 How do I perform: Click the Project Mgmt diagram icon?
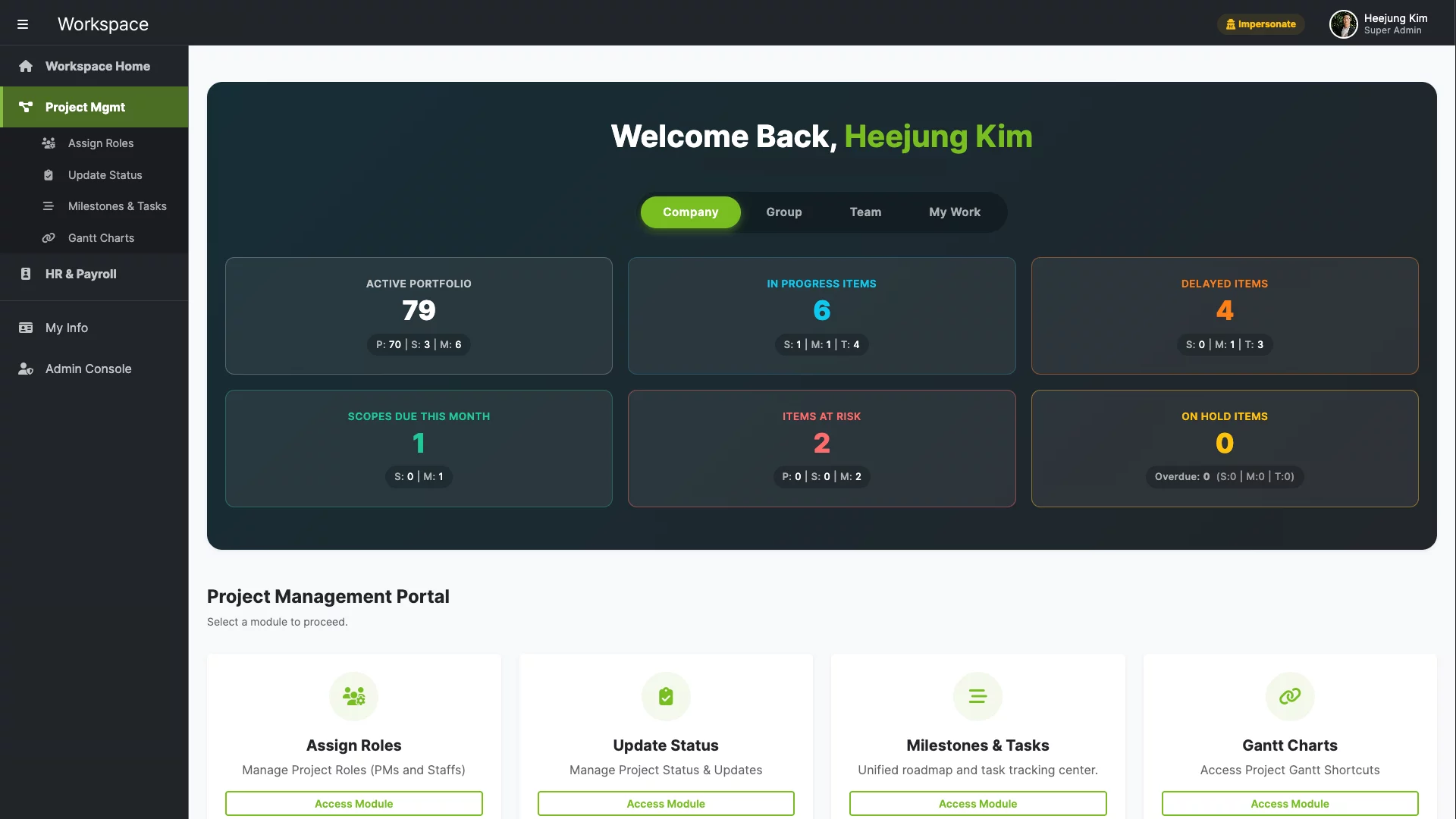26,107
